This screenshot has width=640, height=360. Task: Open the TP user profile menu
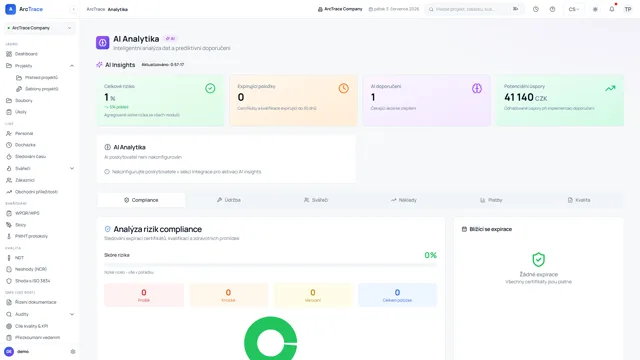pyautogui.click(x=628, y=9)
